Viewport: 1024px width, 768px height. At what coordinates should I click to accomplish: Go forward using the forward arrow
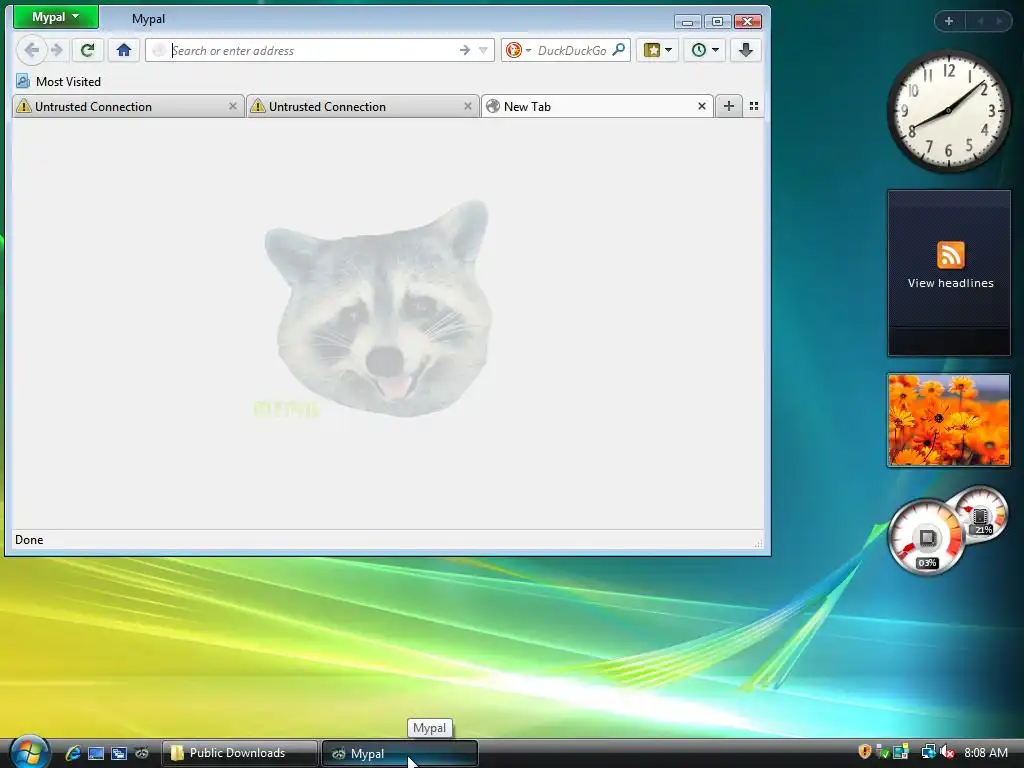coord(57,50)
